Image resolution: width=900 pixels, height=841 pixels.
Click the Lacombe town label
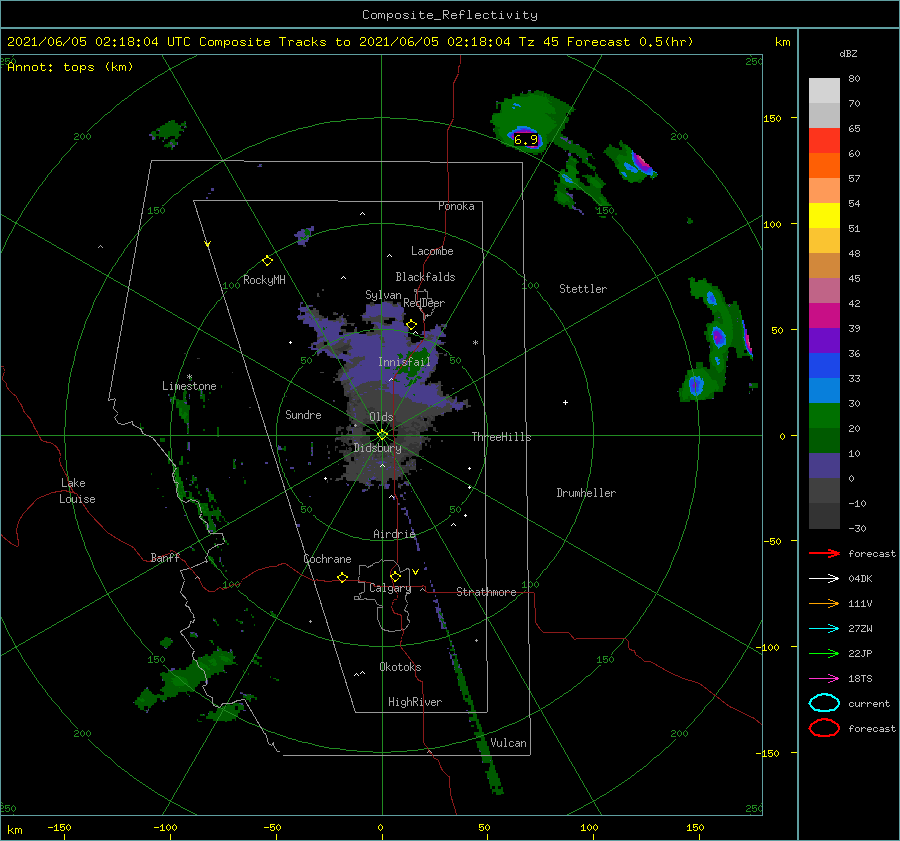pyautogui.click(x=432, y=251)
